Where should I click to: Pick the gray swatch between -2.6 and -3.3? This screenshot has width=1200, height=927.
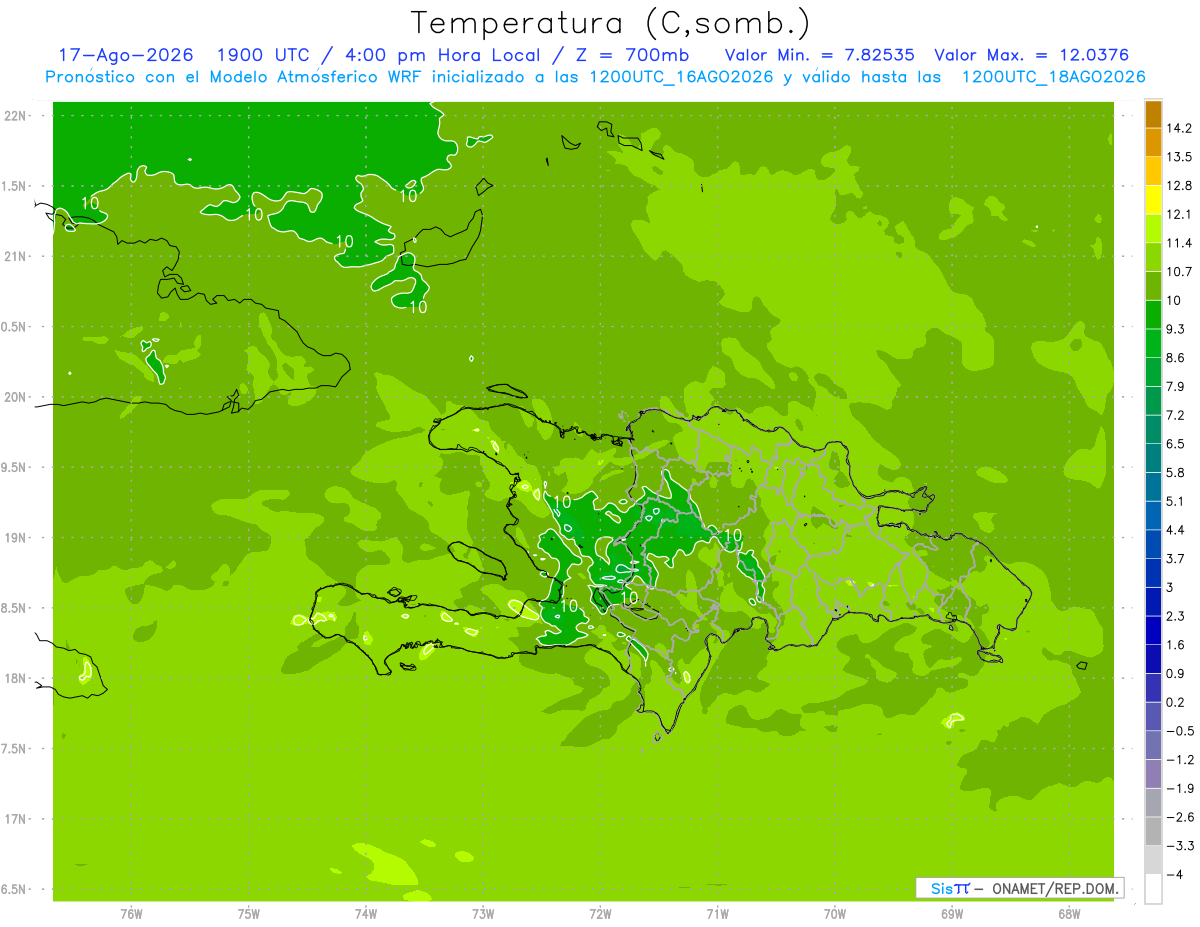click(1153, 831)
